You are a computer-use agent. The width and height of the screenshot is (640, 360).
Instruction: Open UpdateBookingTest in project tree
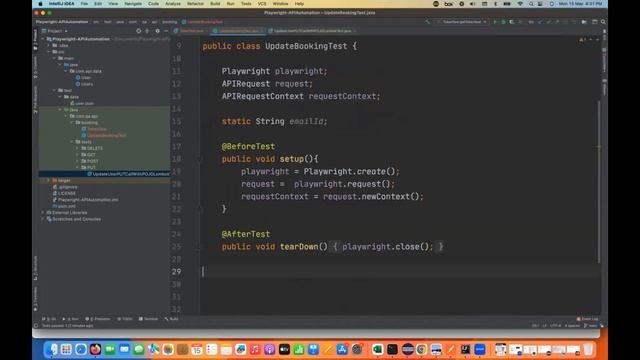tap(104, 136)
